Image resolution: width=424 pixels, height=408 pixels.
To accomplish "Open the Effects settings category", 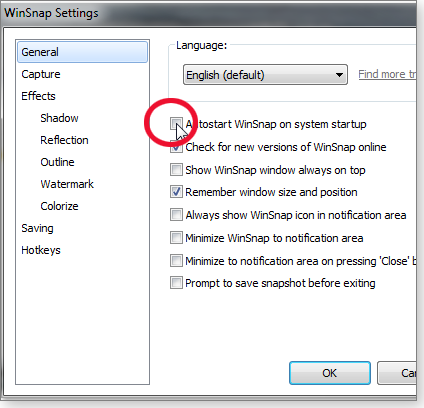I will pos(38,96).
